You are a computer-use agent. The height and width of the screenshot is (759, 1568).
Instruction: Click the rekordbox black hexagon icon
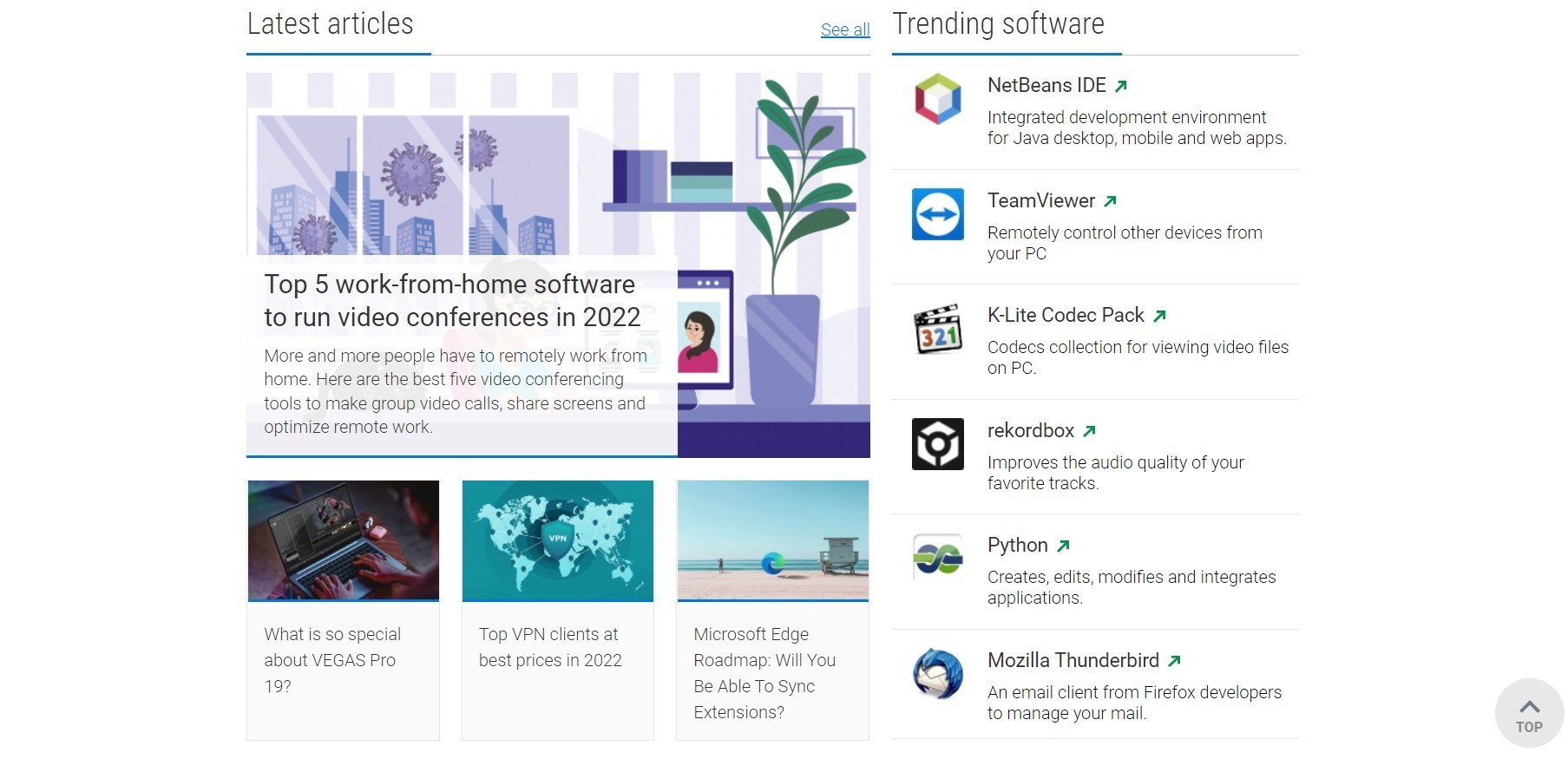point(937,444)
